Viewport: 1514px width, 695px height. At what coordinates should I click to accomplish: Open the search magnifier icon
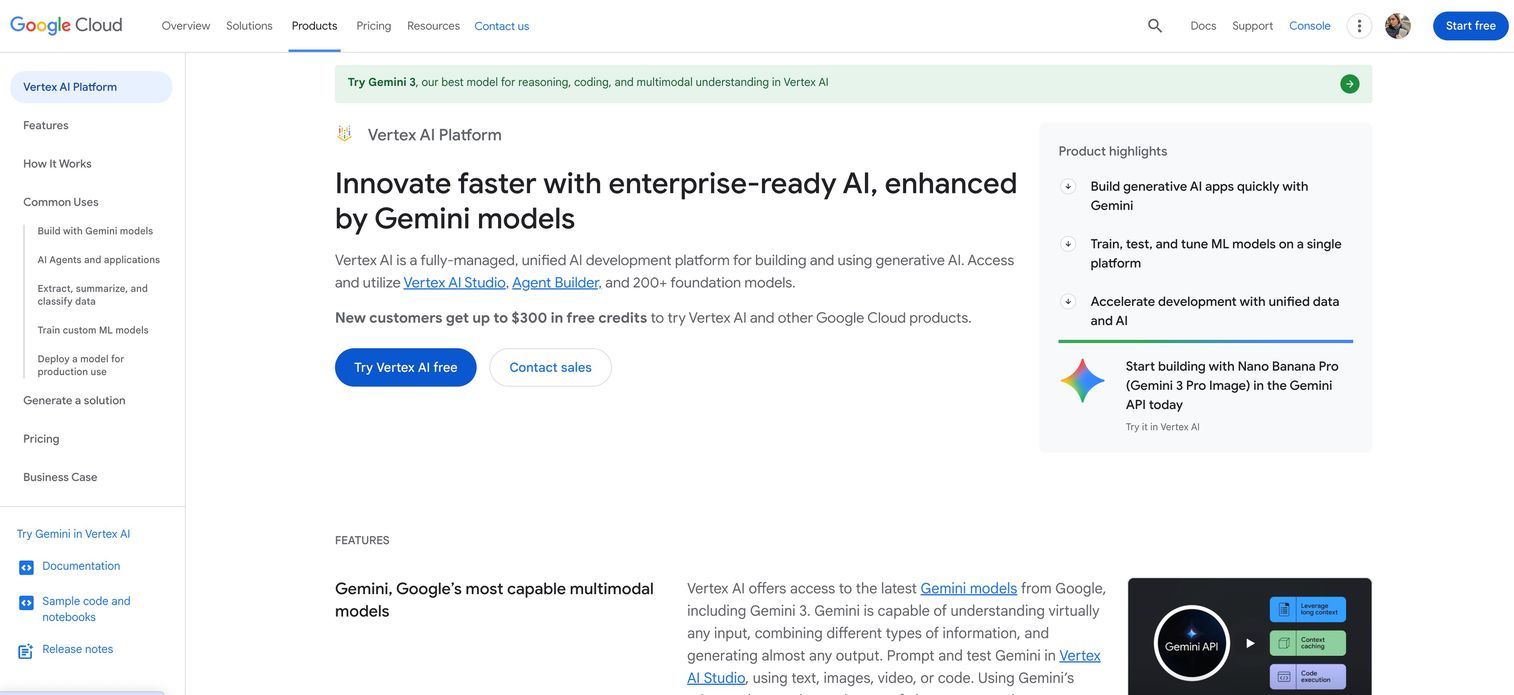(1155, 26)
